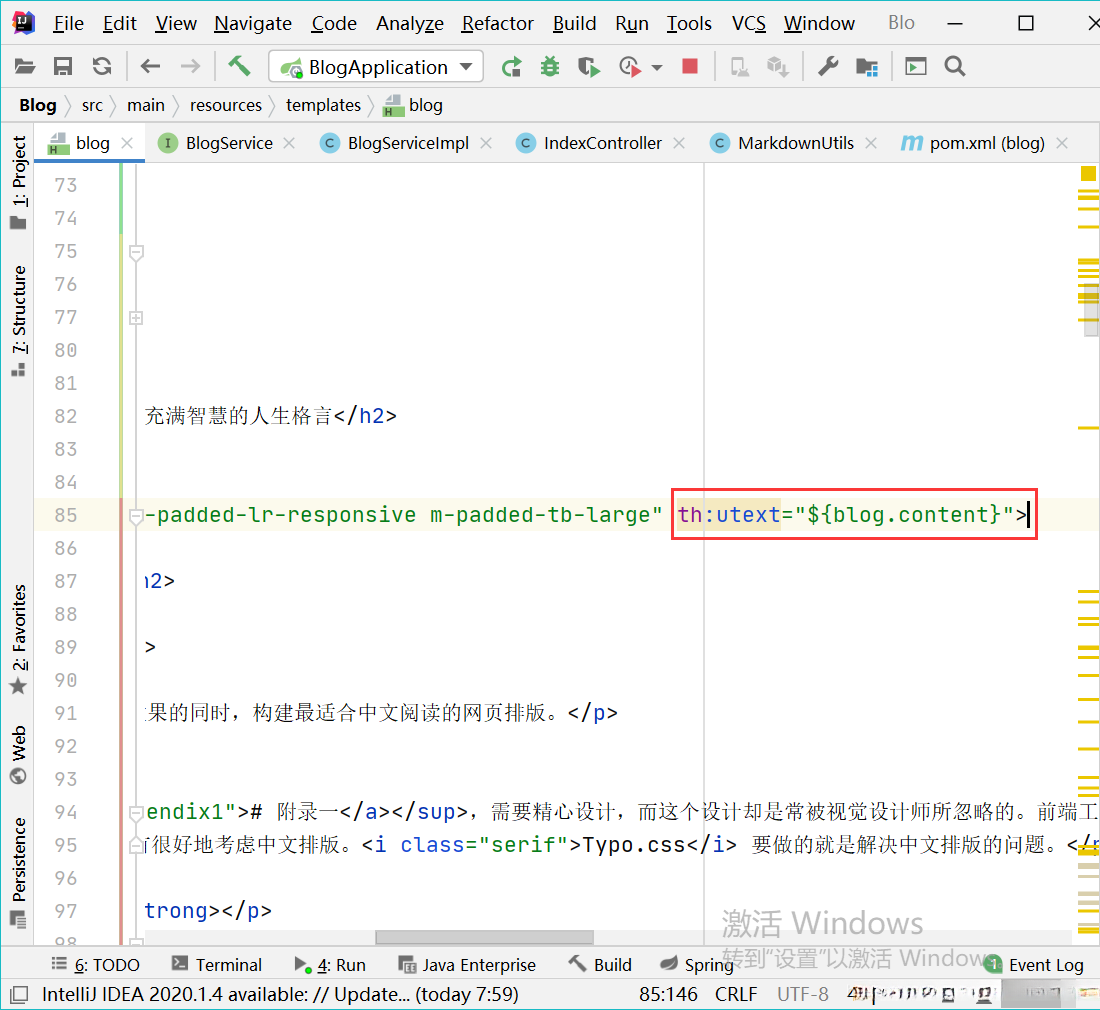Open the VCS menu
Image resolution: width=1100 pixels, height=1010 pixels.
pyautogui.click(x=749, y=23)
